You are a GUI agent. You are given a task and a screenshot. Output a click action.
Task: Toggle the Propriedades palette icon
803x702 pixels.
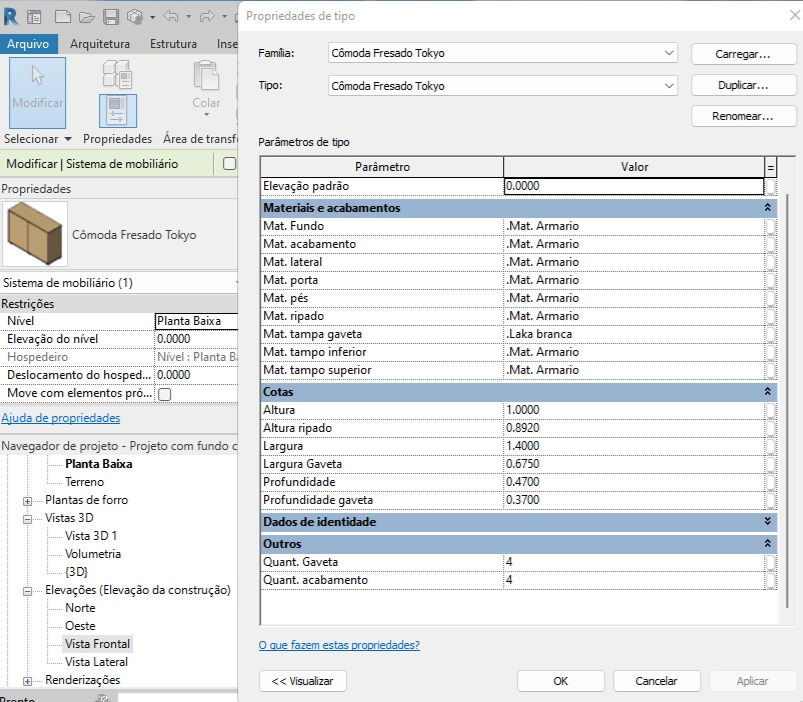[117, 111]
